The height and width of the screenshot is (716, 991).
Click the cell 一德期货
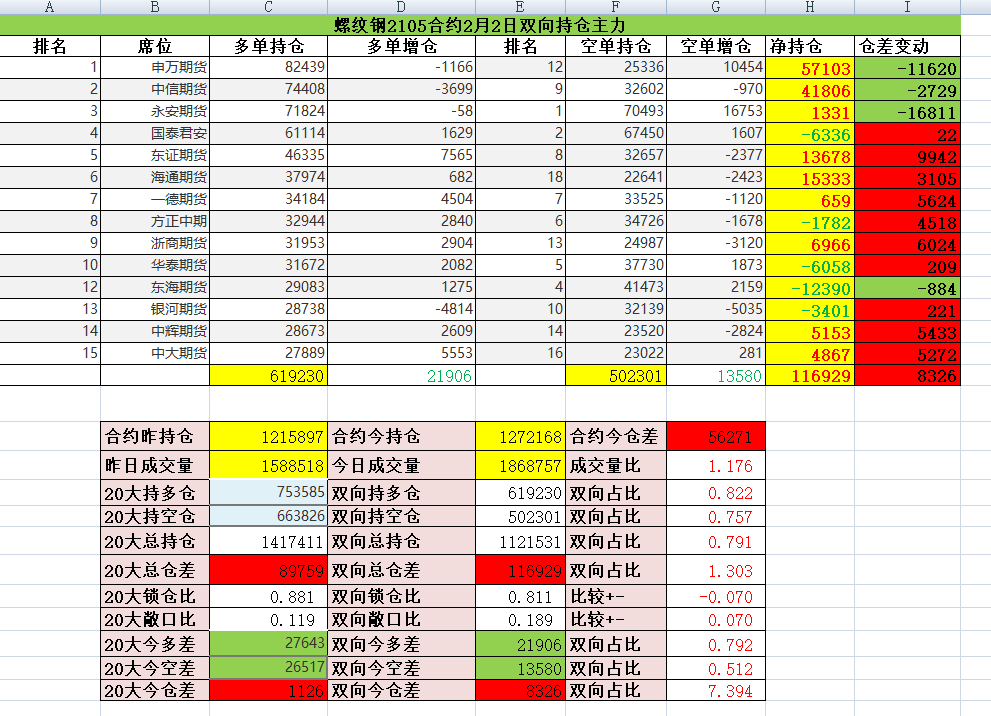pos(155,200)
